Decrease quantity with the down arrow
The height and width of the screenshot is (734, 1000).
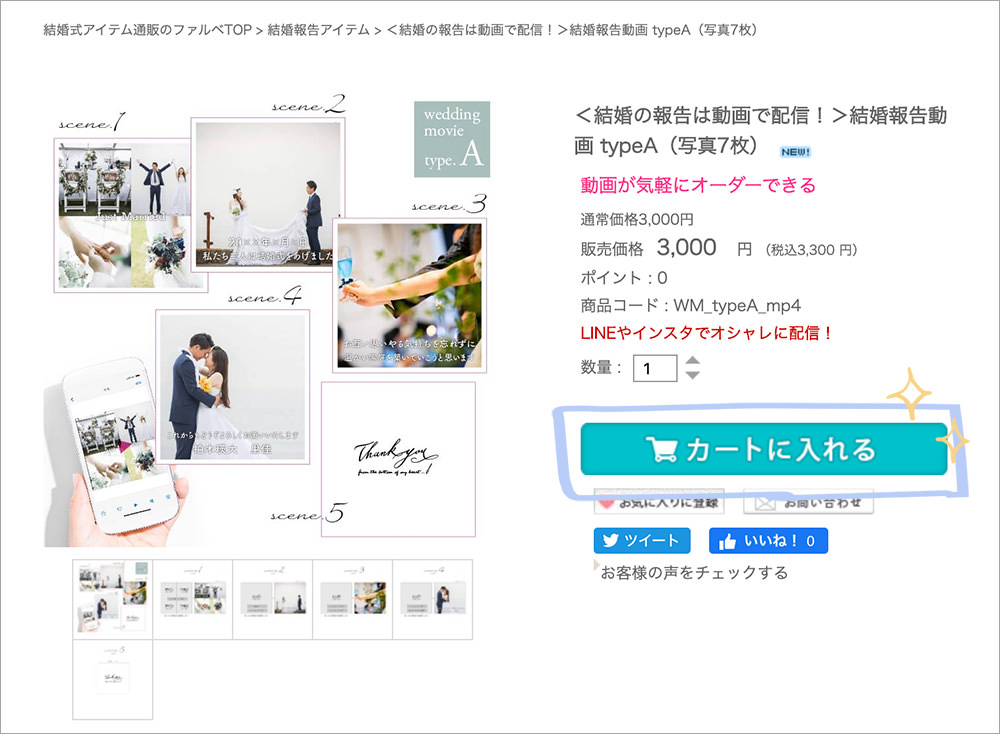[x=692, y=375]
